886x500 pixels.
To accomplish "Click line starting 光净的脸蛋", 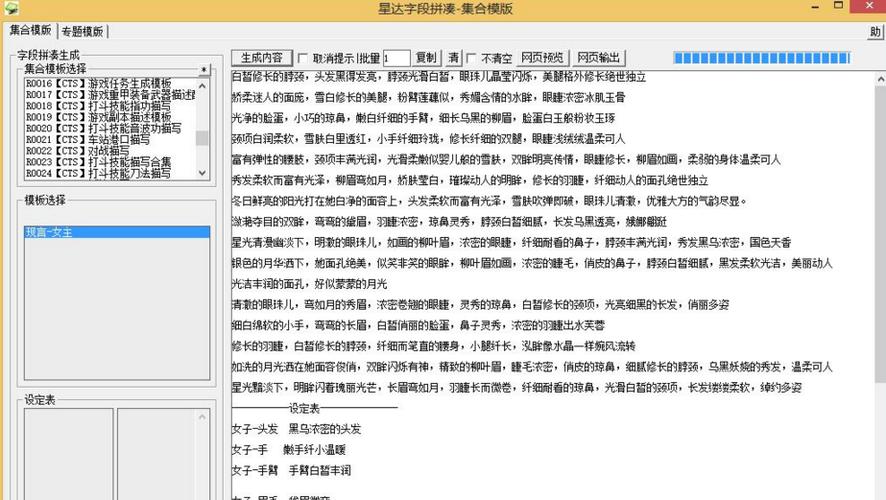I will (423, 118).
